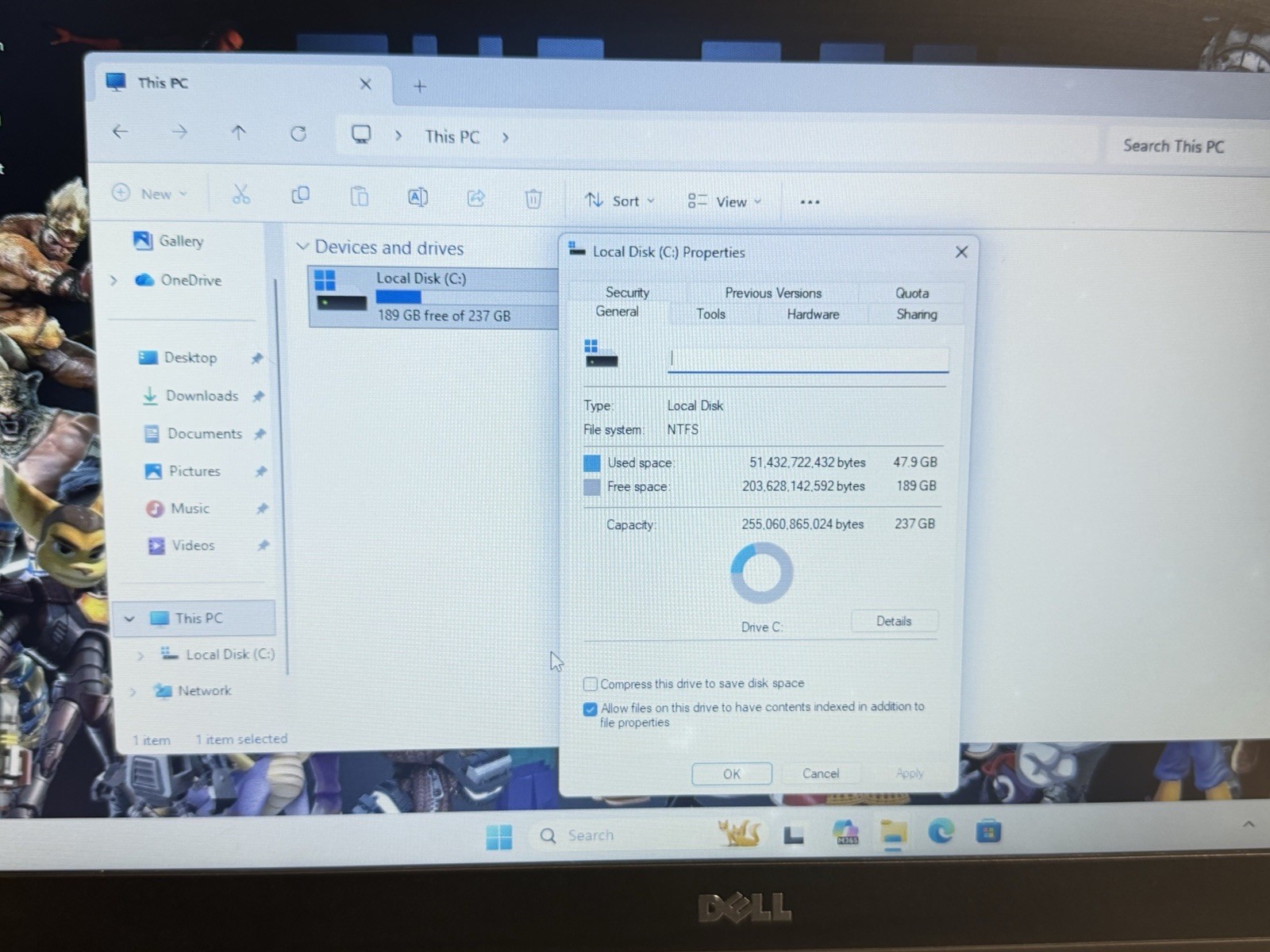This screenshot has height=952, width=1270.
Task: Select the General tab
Action: [x=617, y=312]
